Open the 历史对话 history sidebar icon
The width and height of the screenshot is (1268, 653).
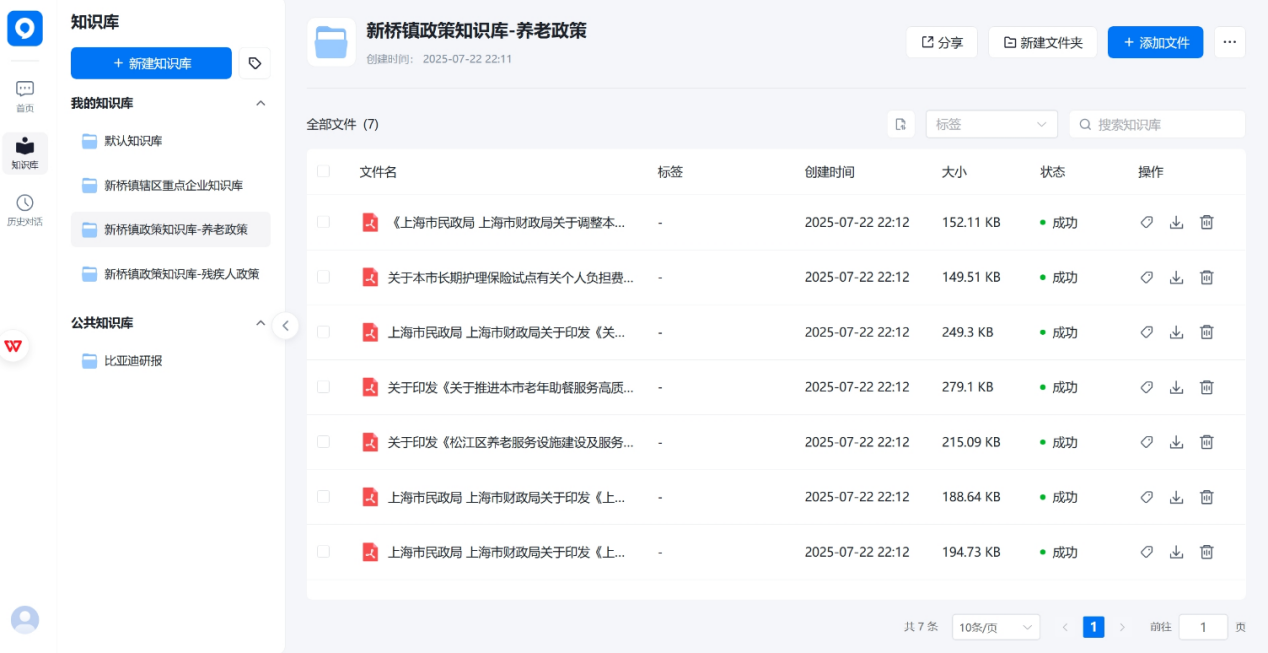pos(25,208)
